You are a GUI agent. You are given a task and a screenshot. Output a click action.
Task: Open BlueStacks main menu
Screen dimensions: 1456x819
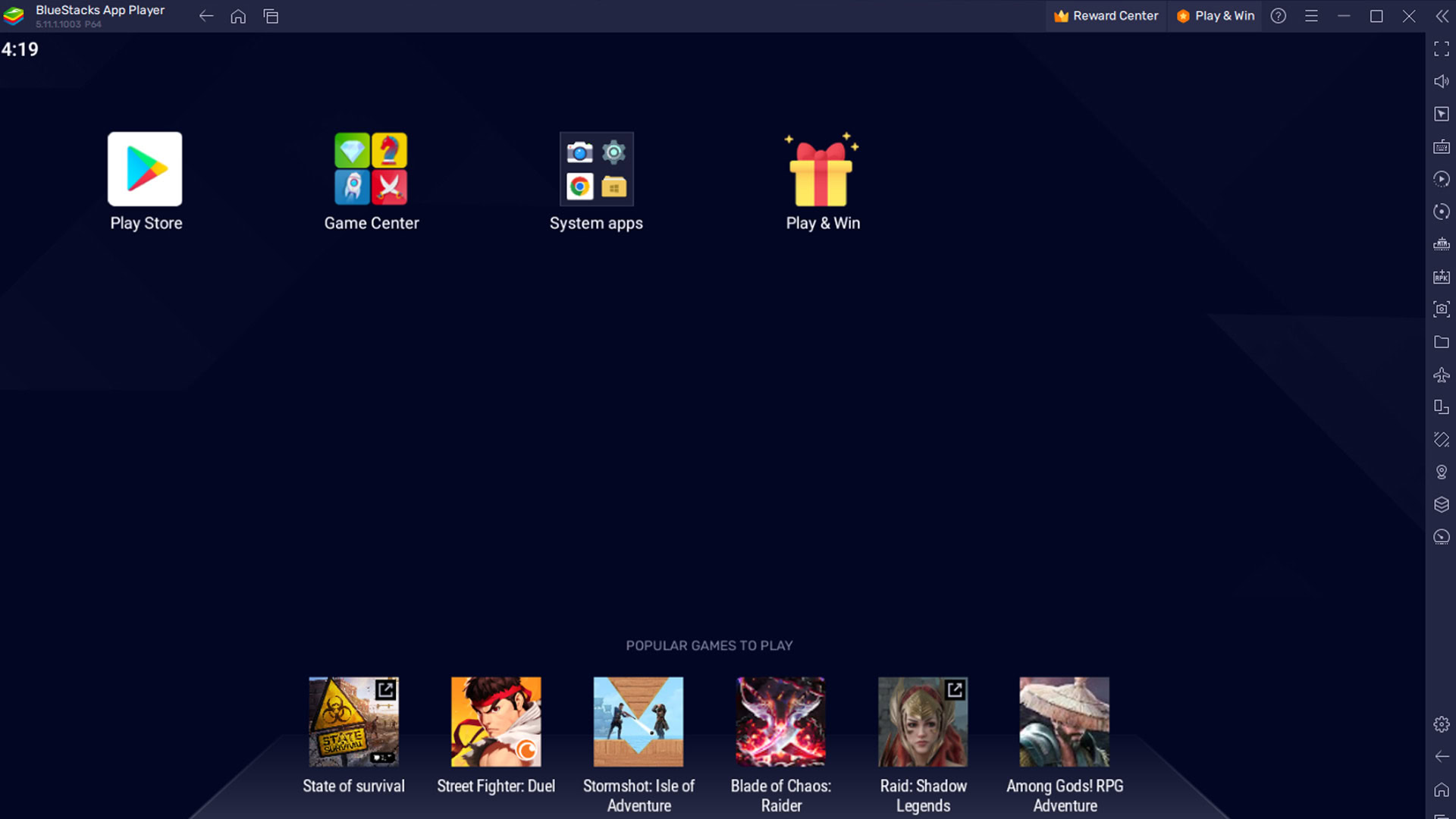(1311, 16)
